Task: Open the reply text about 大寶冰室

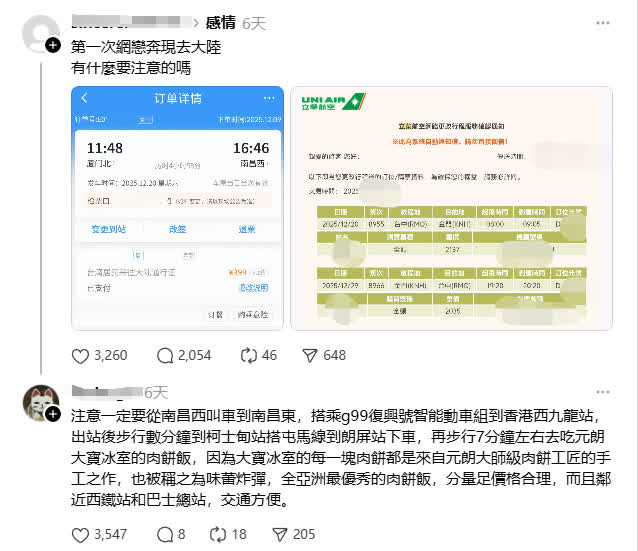Action: point(341,458)
